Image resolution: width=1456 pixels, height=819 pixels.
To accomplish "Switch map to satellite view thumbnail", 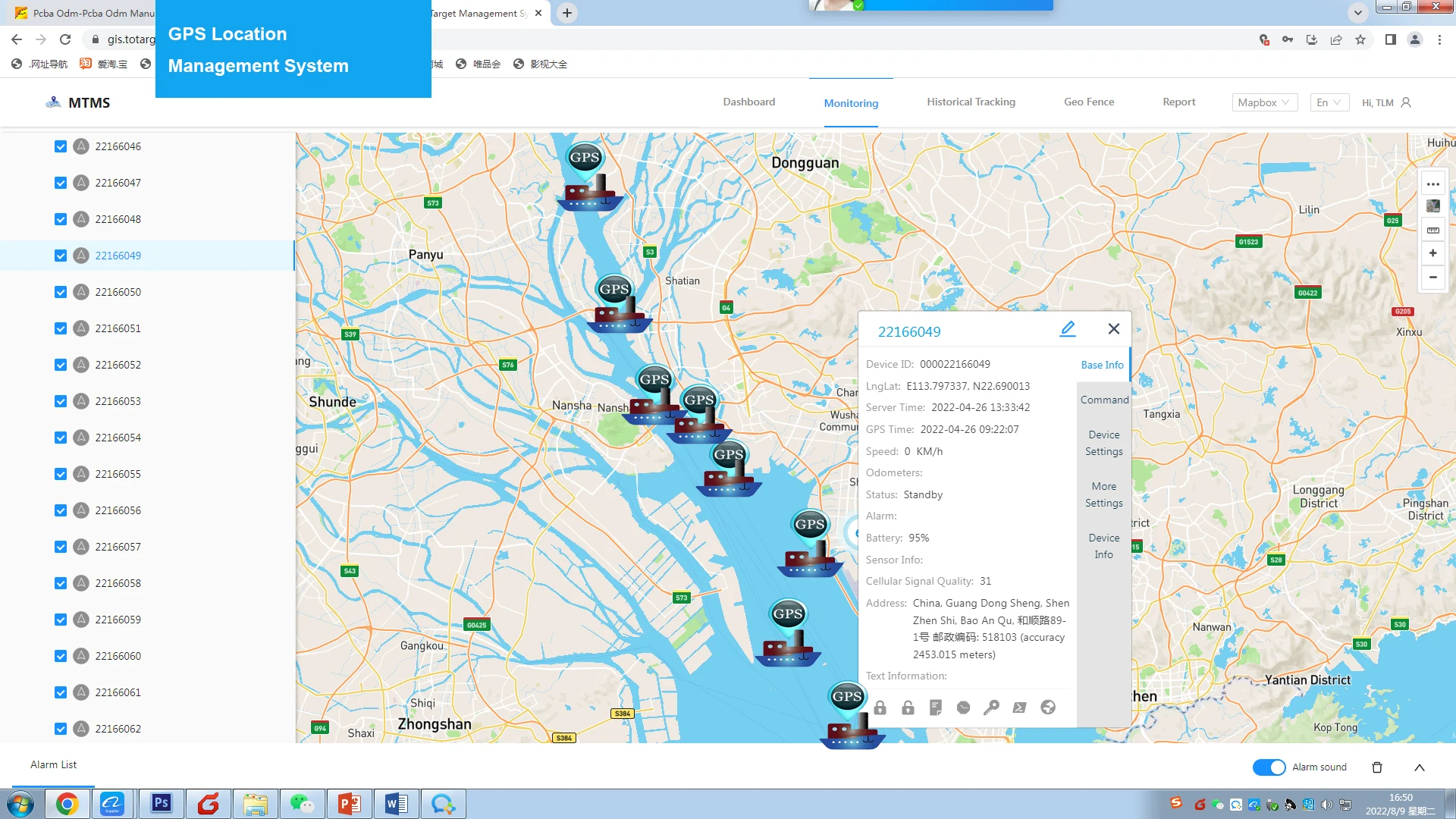I will click(1433, 206).
